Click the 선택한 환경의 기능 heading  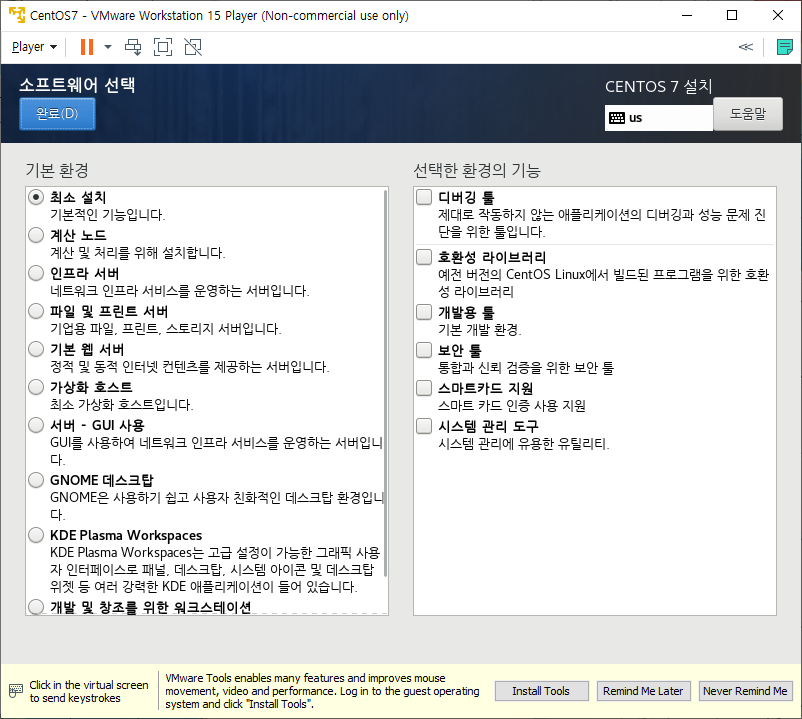477,170
